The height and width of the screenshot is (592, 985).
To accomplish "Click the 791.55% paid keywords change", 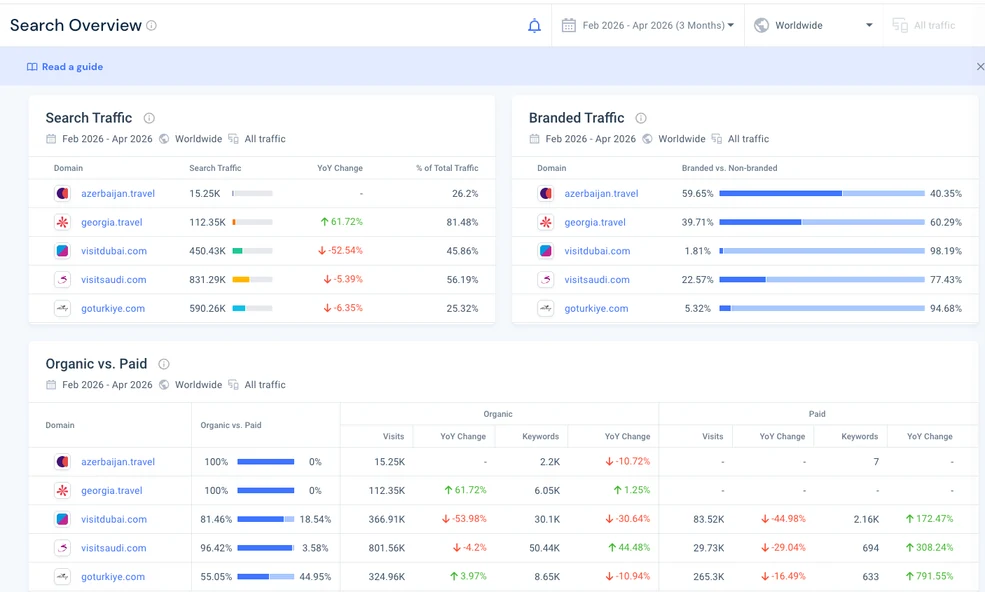I will 929,576.
